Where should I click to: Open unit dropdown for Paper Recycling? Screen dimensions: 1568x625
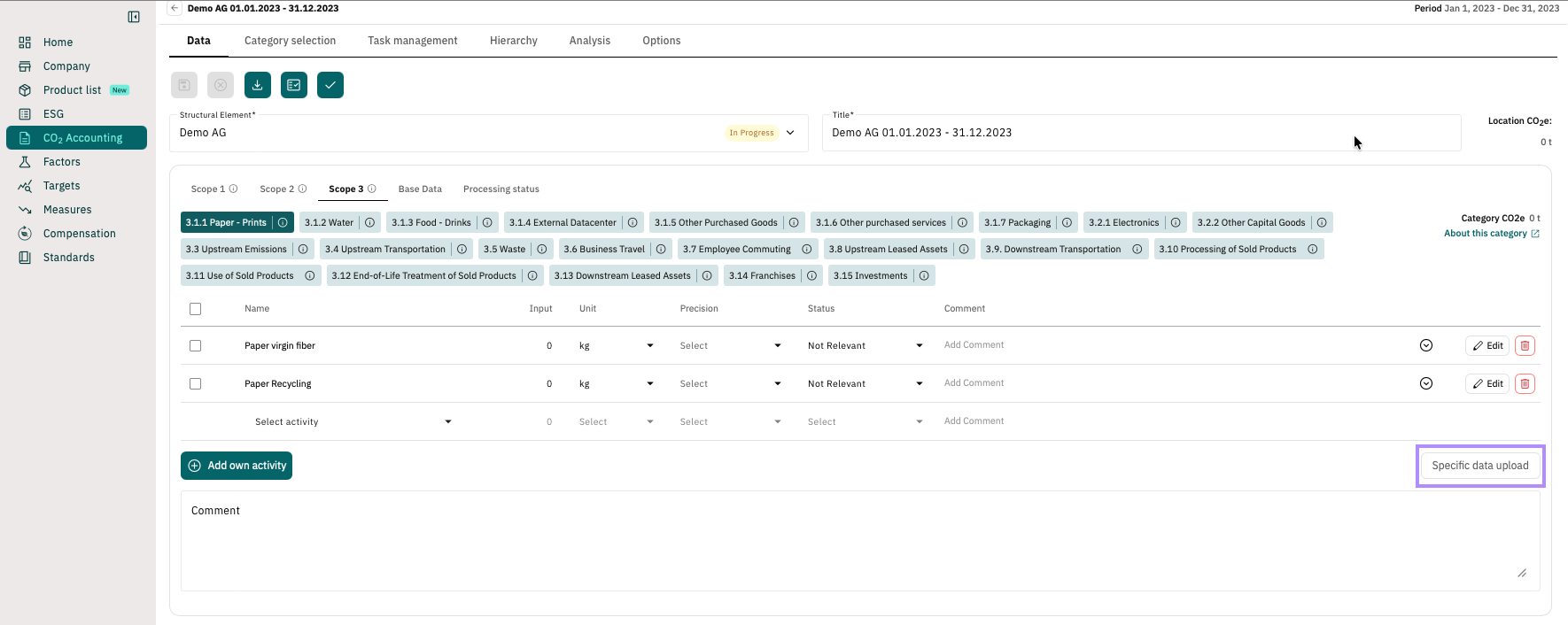click(x=617, y=383)
